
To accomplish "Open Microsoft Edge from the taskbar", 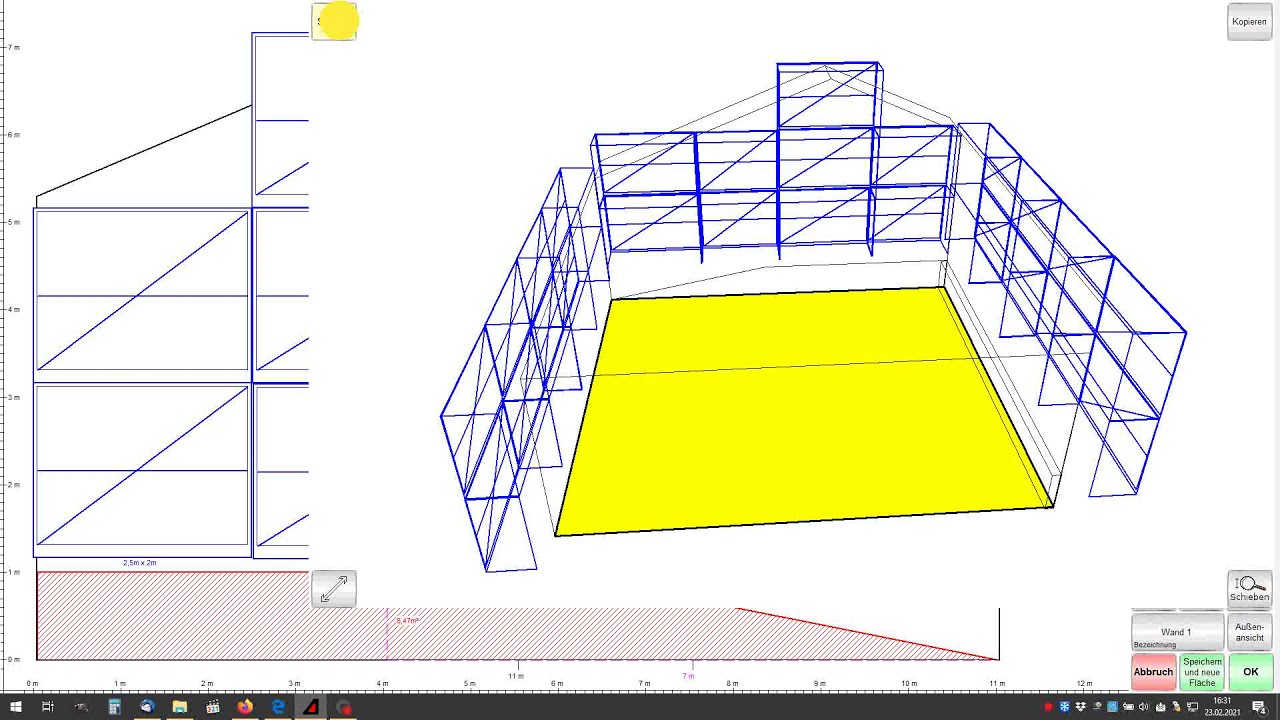I will click(x=278, y=707).
